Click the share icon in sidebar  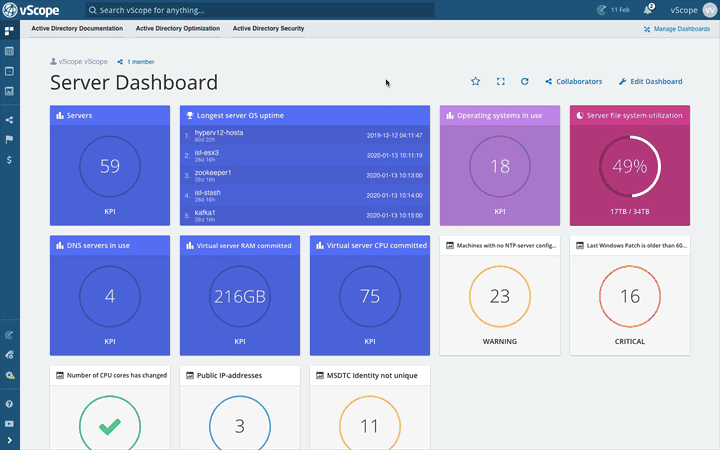(x=9, y=120)
